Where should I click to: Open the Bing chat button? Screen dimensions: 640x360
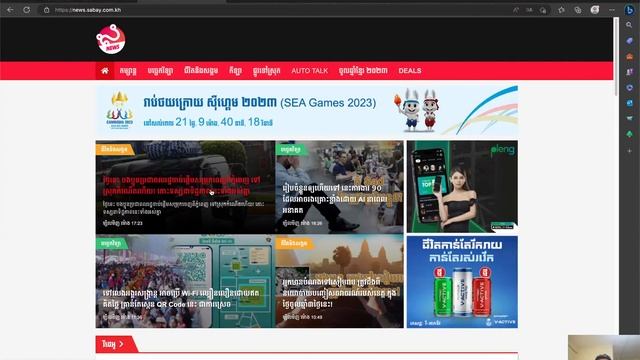[x=629, y=10]
